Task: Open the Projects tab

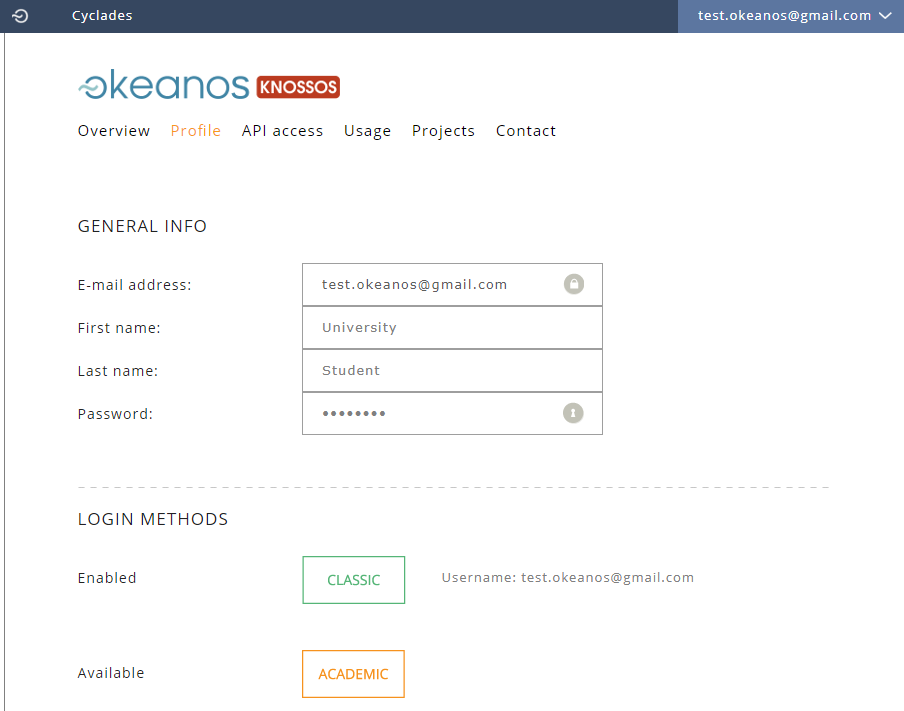Action: point(443,131)
